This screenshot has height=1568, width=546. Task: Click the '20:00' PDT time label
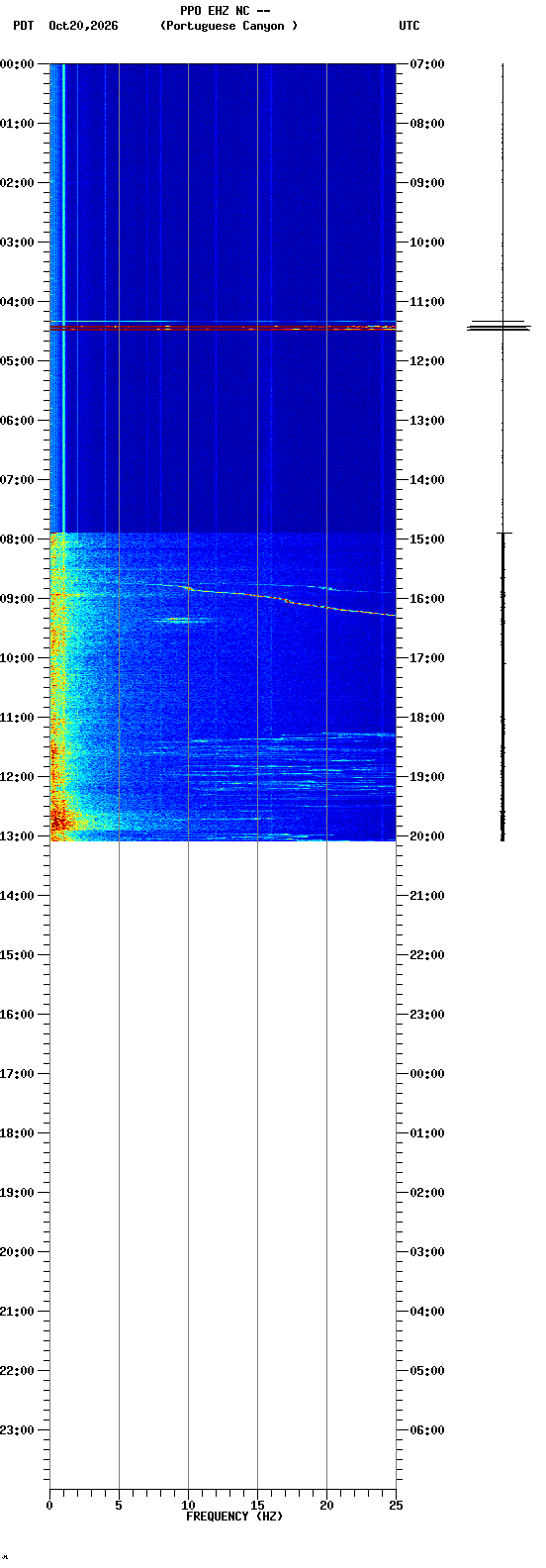tap(17, 1252)
